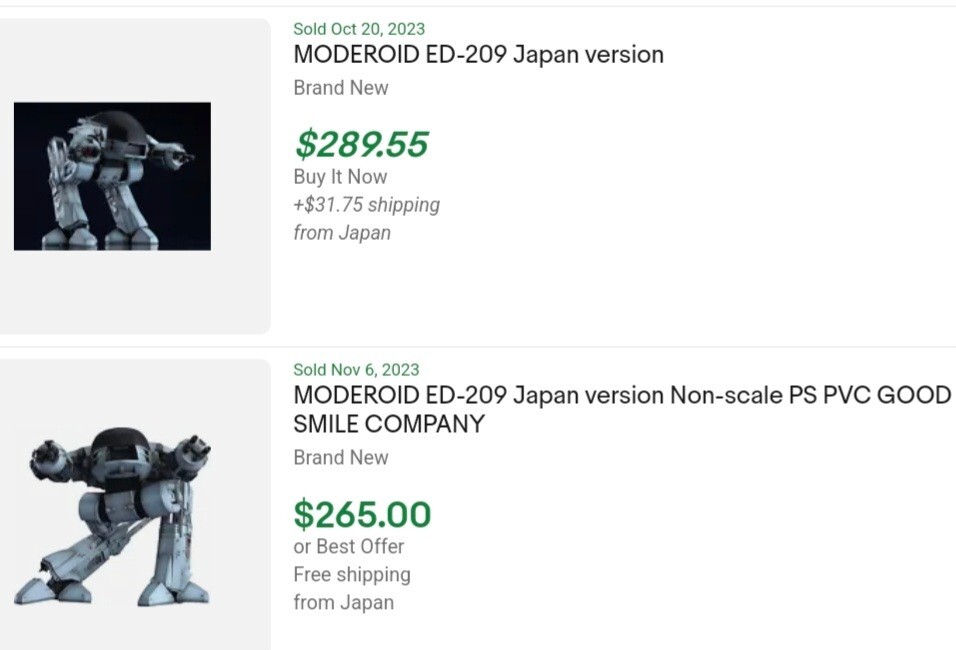This screenshot has width=956, height=650.
Task: Open the second listing's ED-209 thumbnail
Action: coord(112,517)
